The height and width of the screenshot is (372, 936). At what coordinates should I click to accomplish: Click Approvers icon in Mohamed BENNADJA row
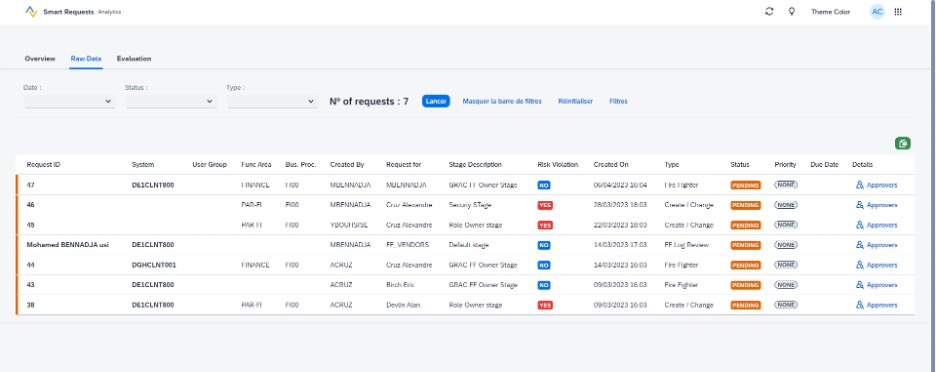[x=860, y=245]
